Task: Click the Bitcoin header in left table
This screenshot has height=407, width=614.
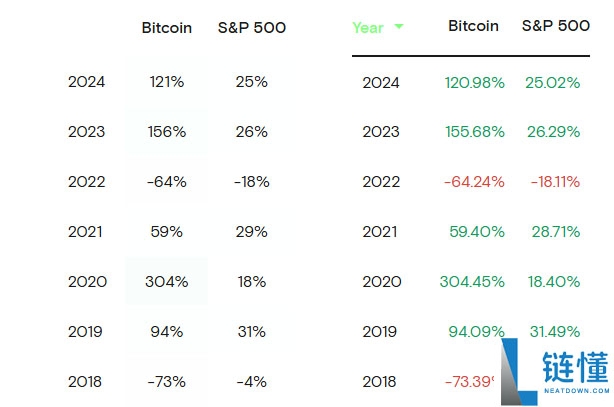Action: [167, 28]
